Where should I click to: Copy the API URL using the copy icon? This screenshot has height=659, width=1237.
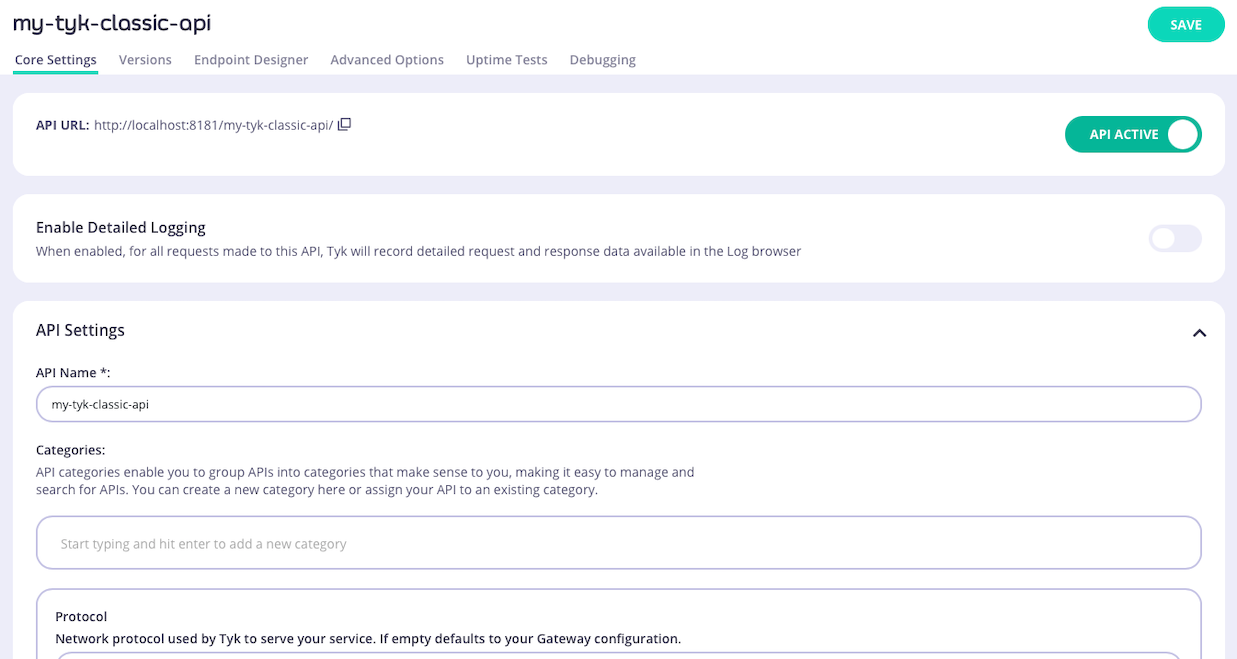tap(344, 124)
